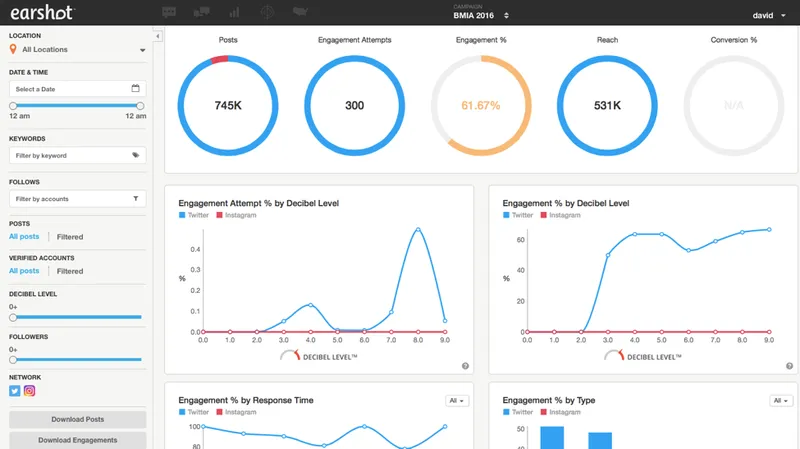Select Filtered under POSTS
Viewport: 800px width, 449px height.
click(70, 237)
